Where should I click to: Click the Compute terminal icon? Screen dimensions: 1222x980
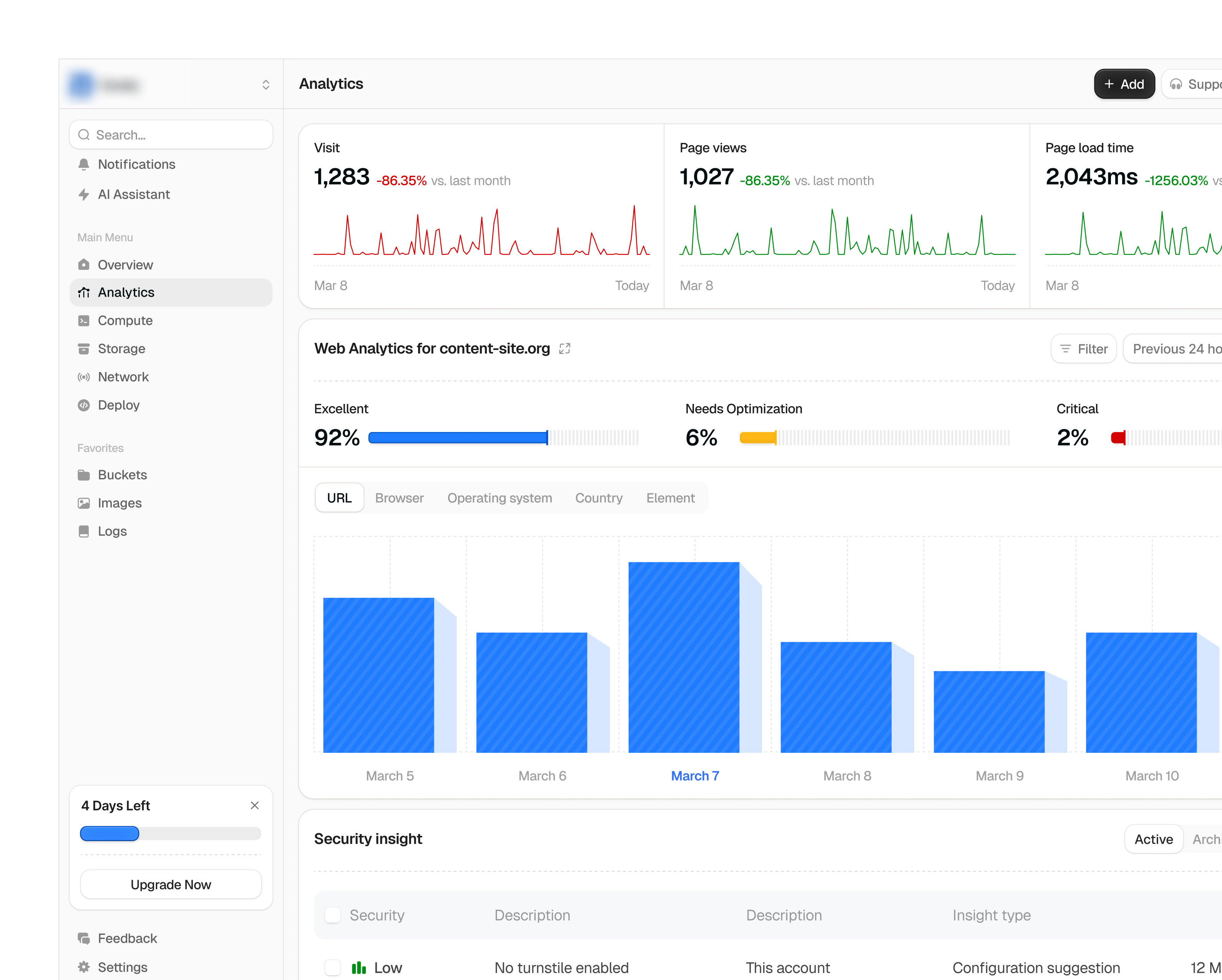(84, 321)
